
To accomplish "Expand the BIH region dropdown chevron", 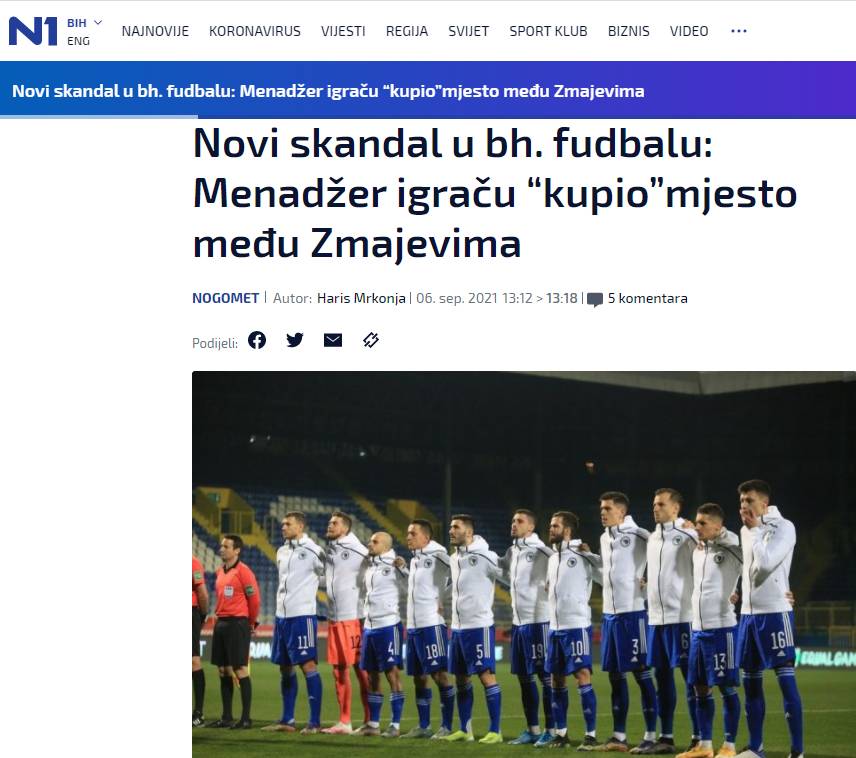I will click(98, 22).
